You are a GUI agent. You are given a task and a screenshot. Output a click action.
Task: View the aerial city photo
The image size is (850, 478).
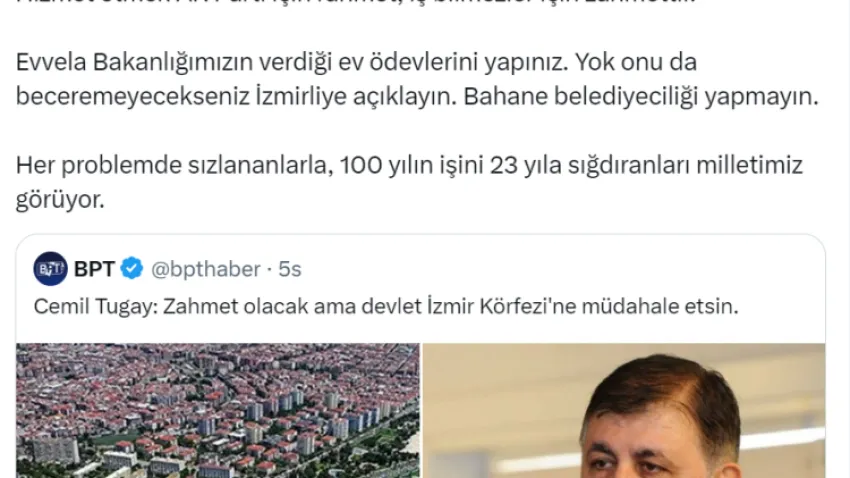coord(217,411)
